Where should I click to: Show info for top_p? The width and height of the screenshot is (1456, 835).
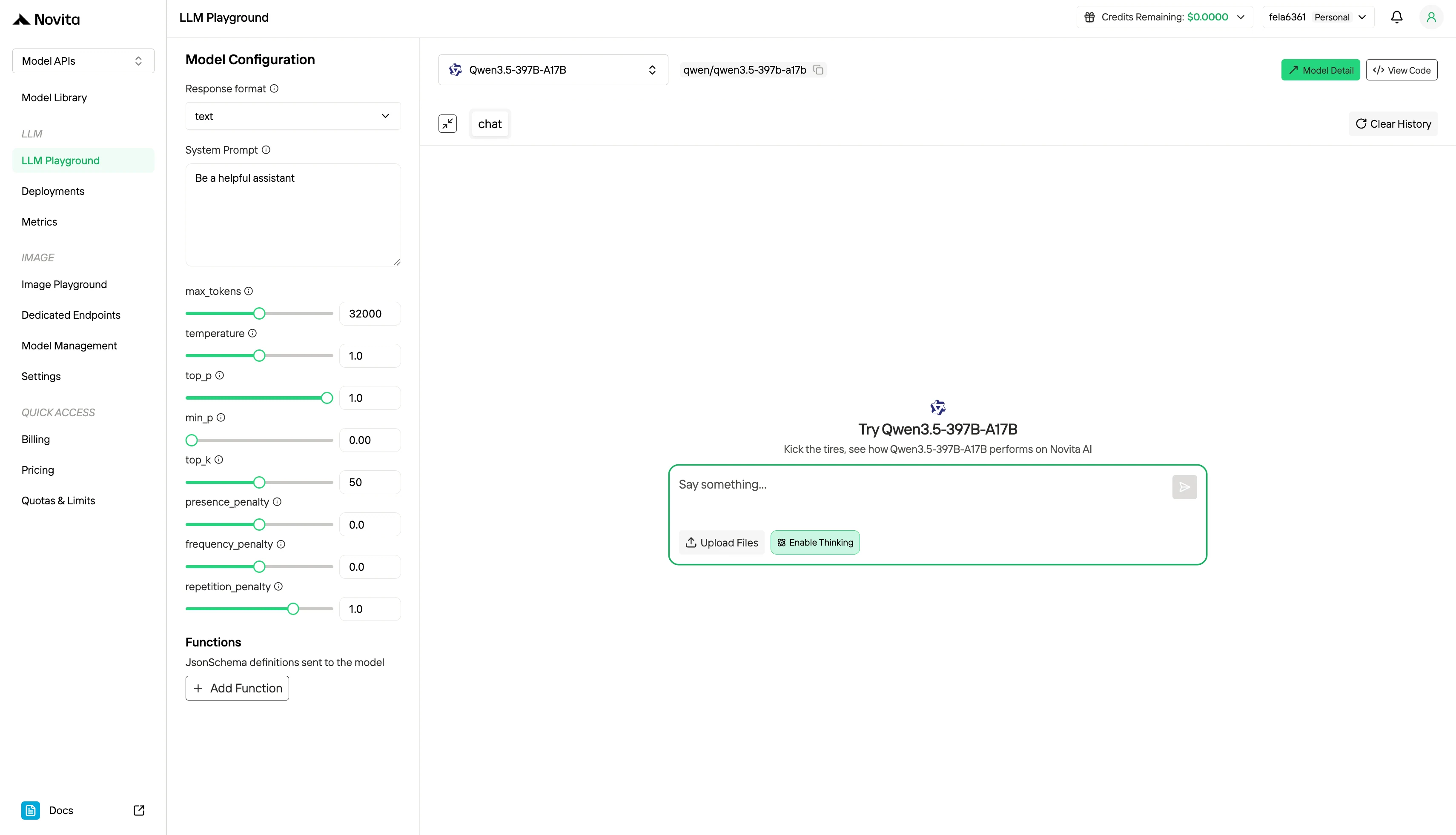(x=220, y=375)
